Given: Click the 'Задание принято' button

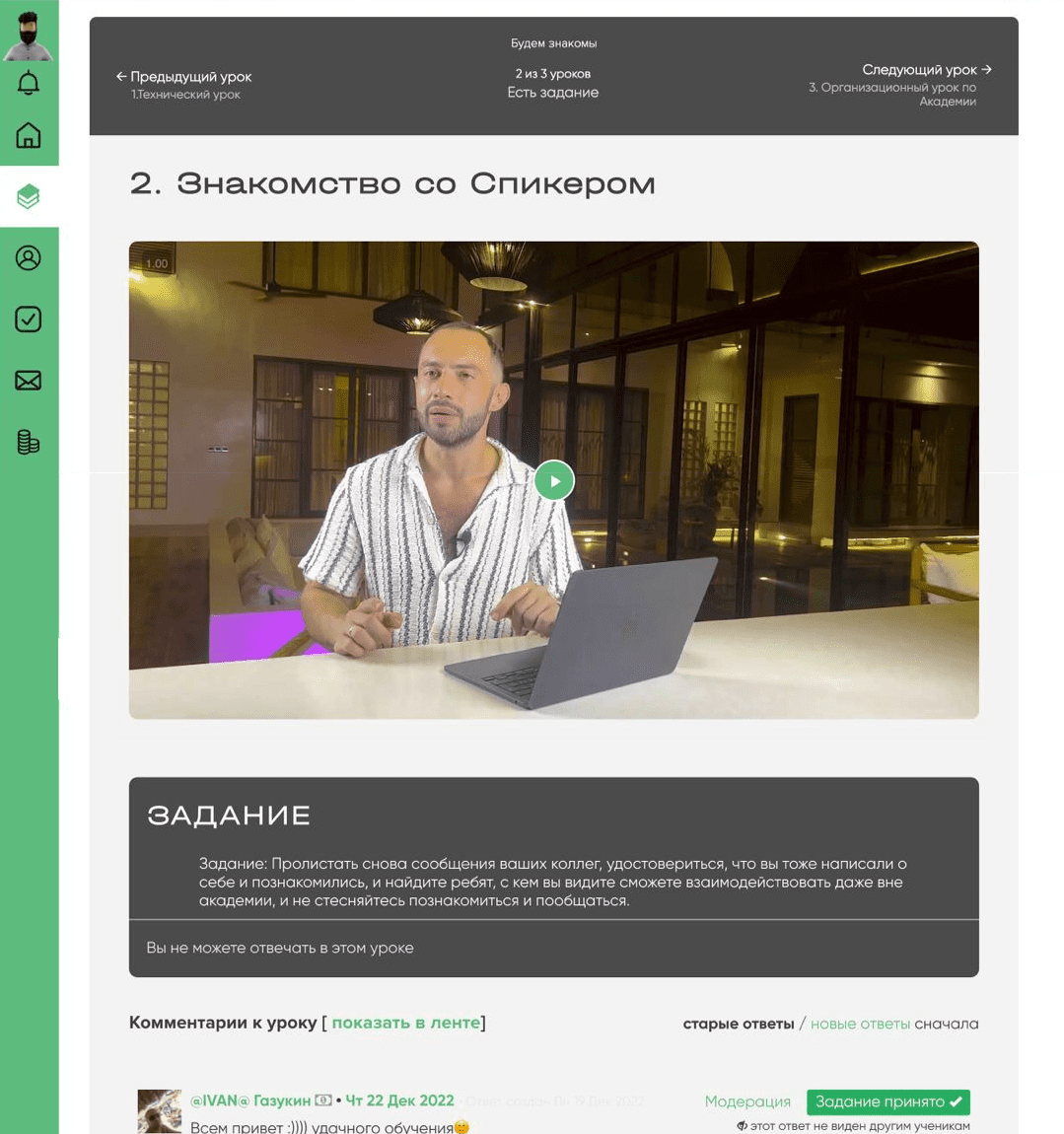Looking at the screenshot, I should 888,1101.
